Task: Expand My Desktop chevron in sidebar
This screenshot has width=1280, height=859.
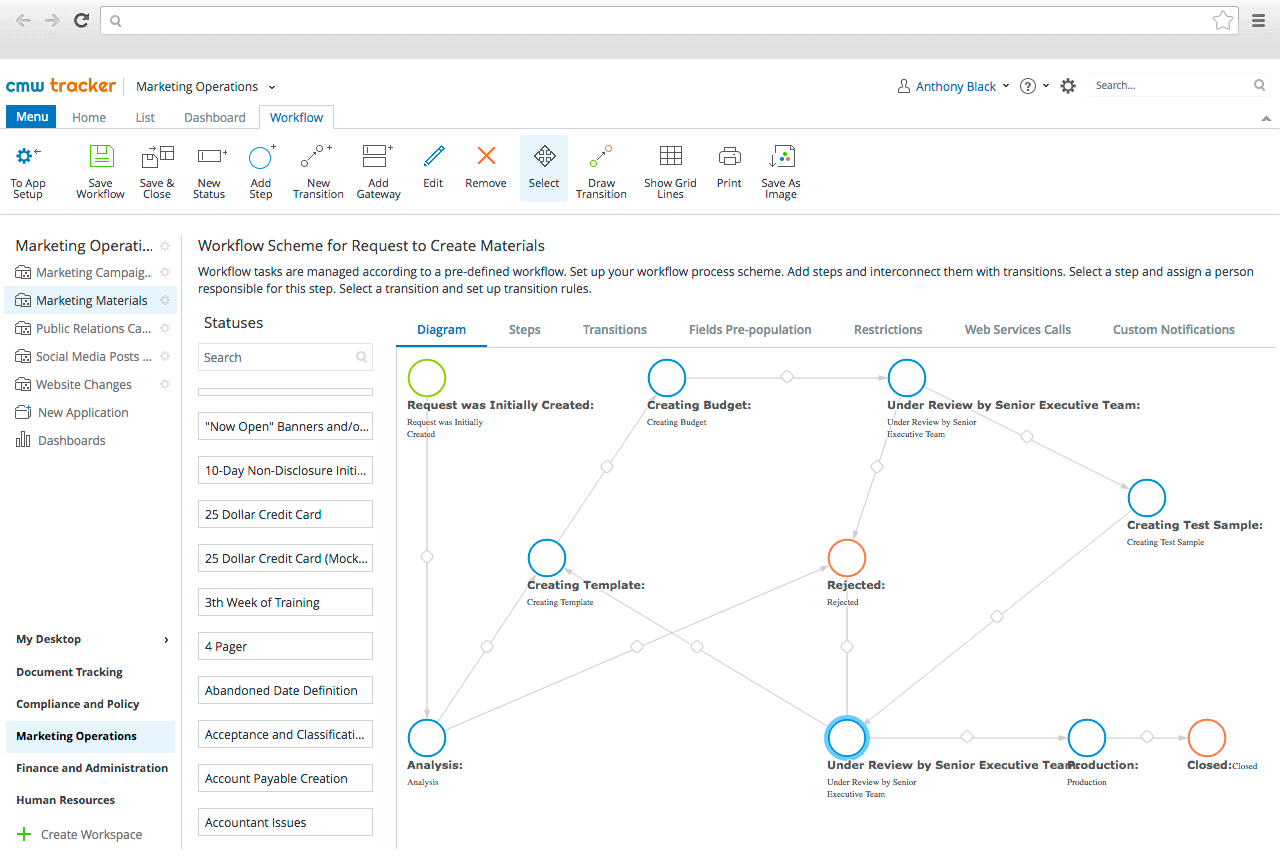Action: pos(166,640)
